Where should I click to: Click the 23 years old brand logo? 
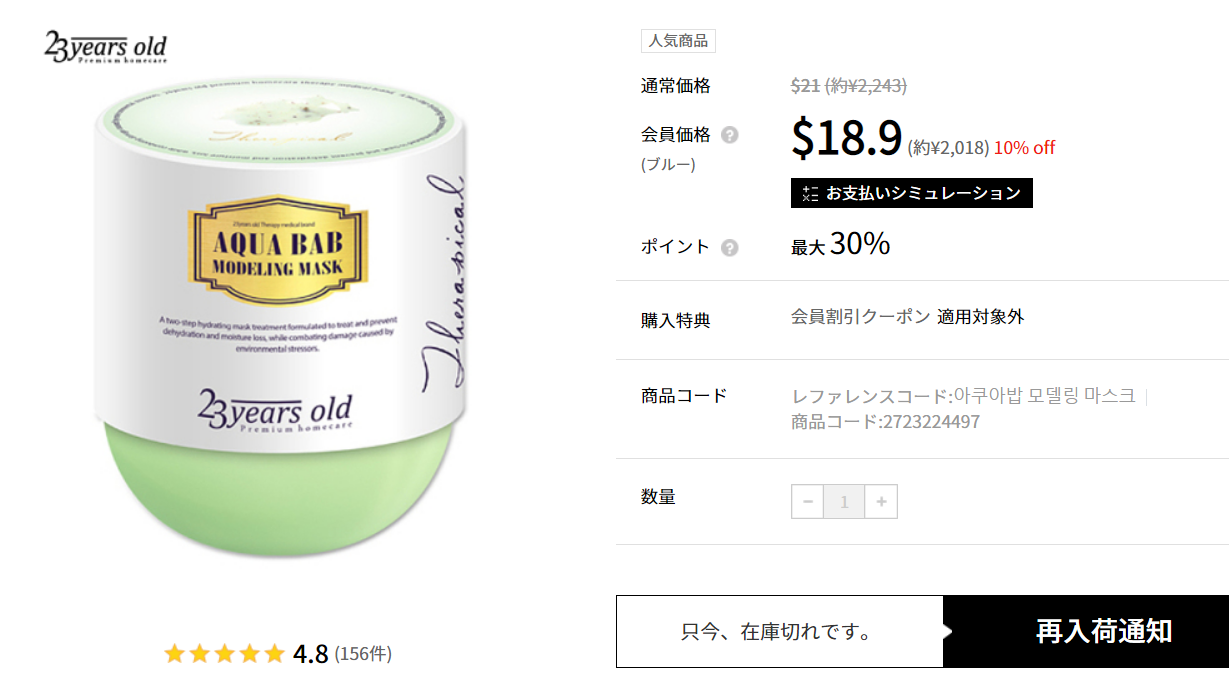(105, 47)
